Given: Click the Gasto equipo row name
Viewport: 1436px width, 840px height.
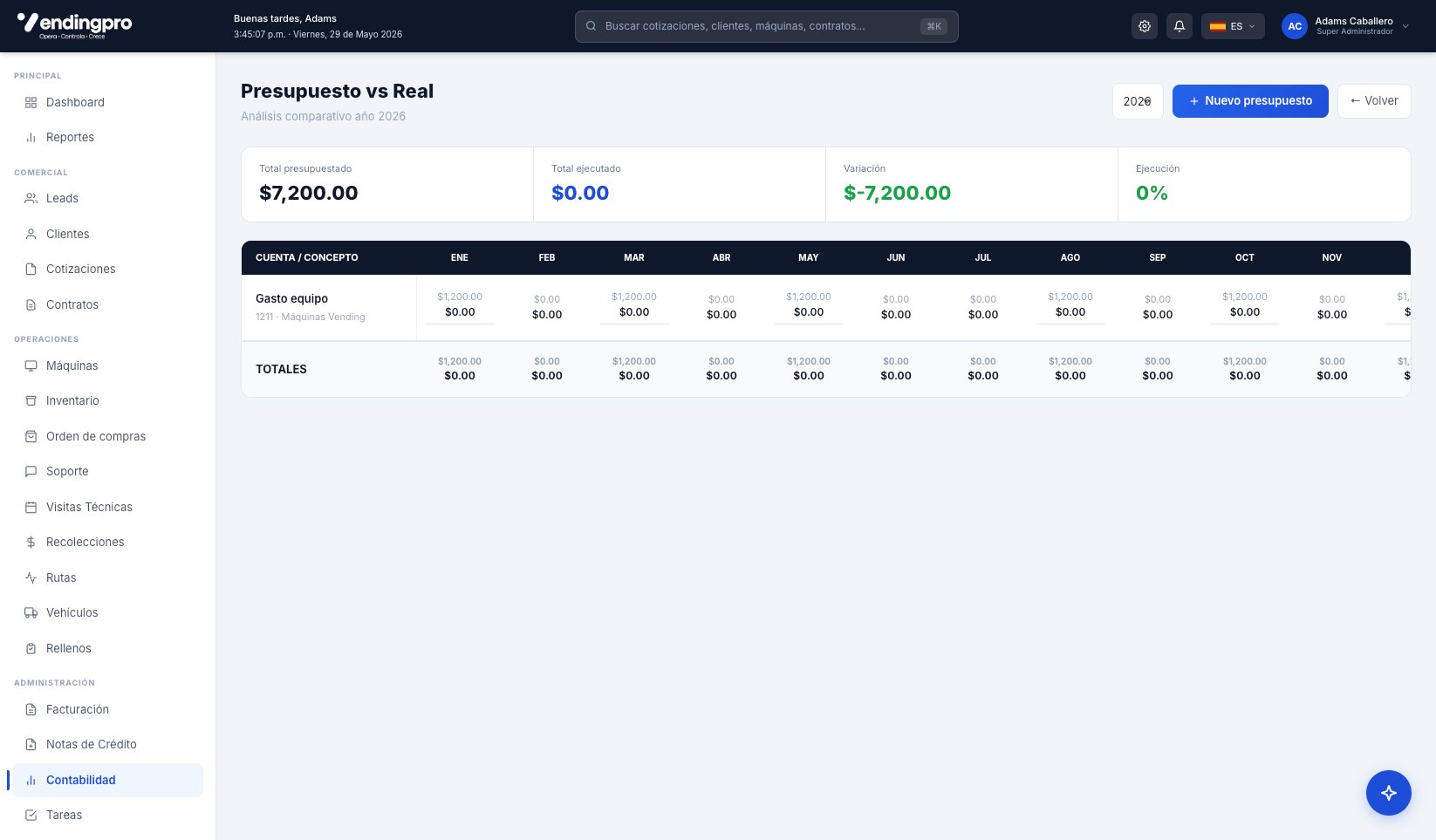Looking at the screenshot, I should pos(291,298).
